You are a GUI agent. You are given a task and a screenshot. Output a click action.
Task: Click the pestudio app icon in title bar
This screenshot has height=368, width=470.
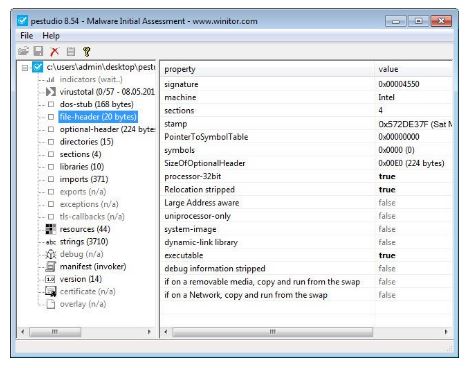pyautogui.click(x=22, y=21)
